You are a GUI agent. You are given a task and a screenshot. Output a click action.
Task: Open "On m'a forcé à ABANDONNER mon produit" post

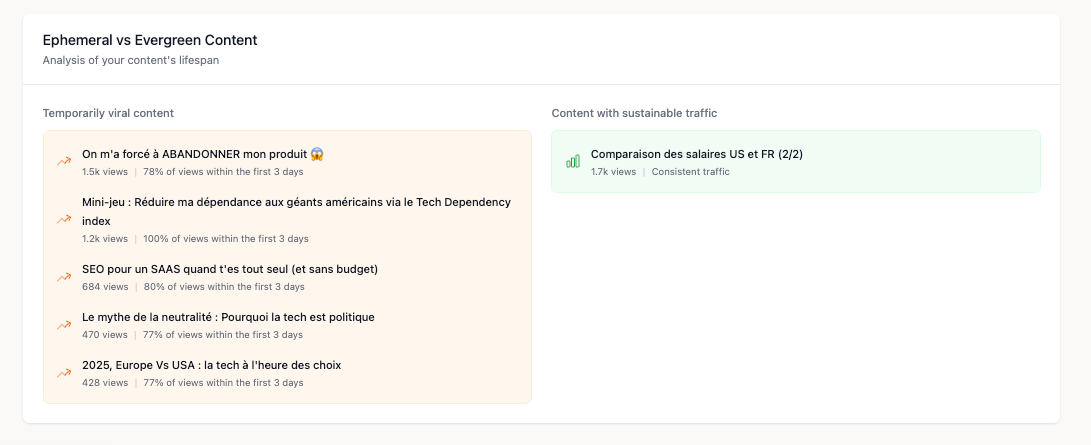point(203,154)
